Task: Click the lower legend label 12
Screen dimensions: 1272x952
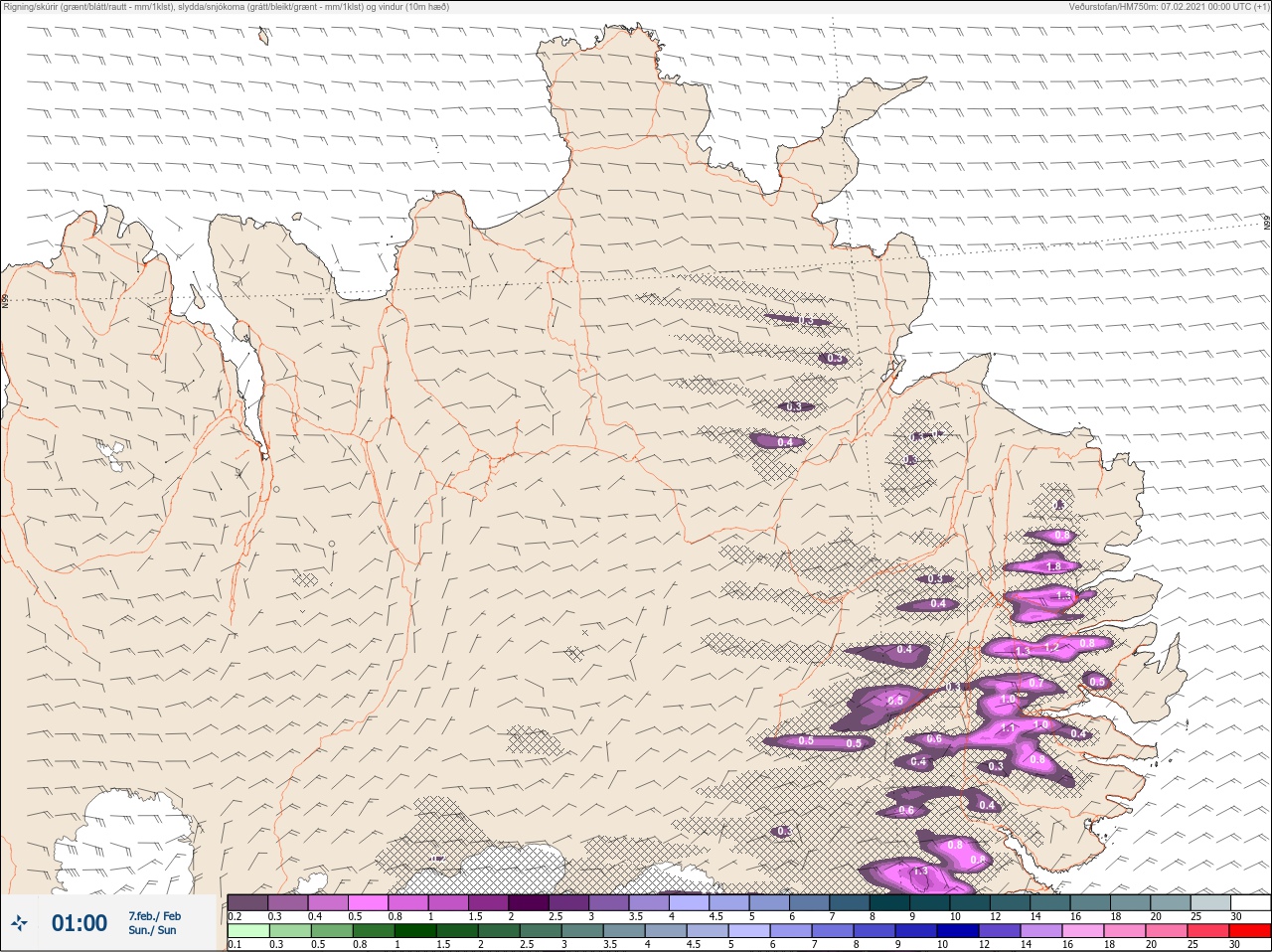Action: [984, 944]
